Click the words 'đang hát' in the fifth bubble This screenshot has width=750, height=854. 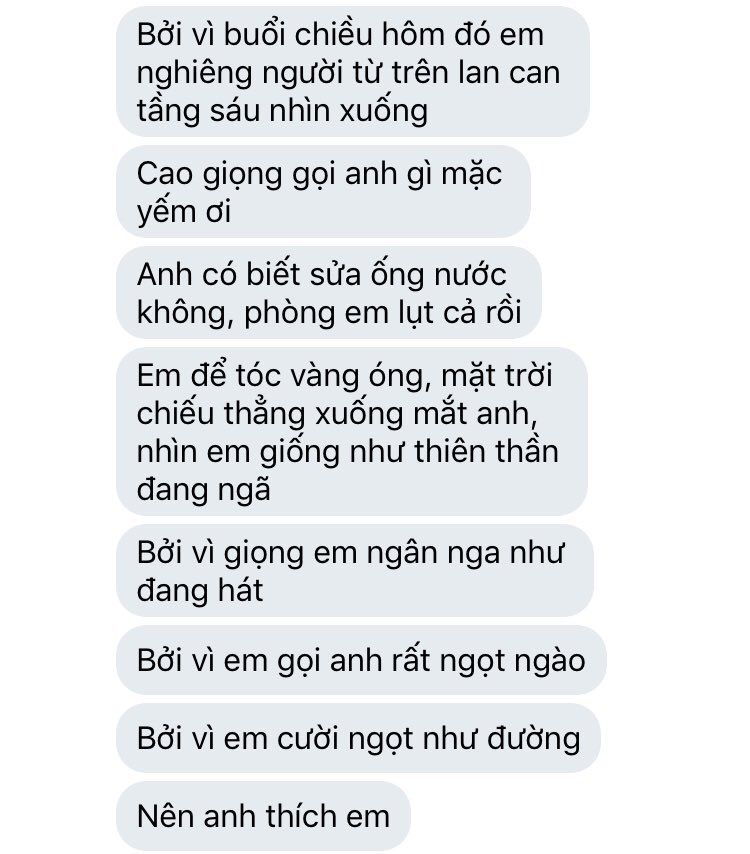coord(200,590)
